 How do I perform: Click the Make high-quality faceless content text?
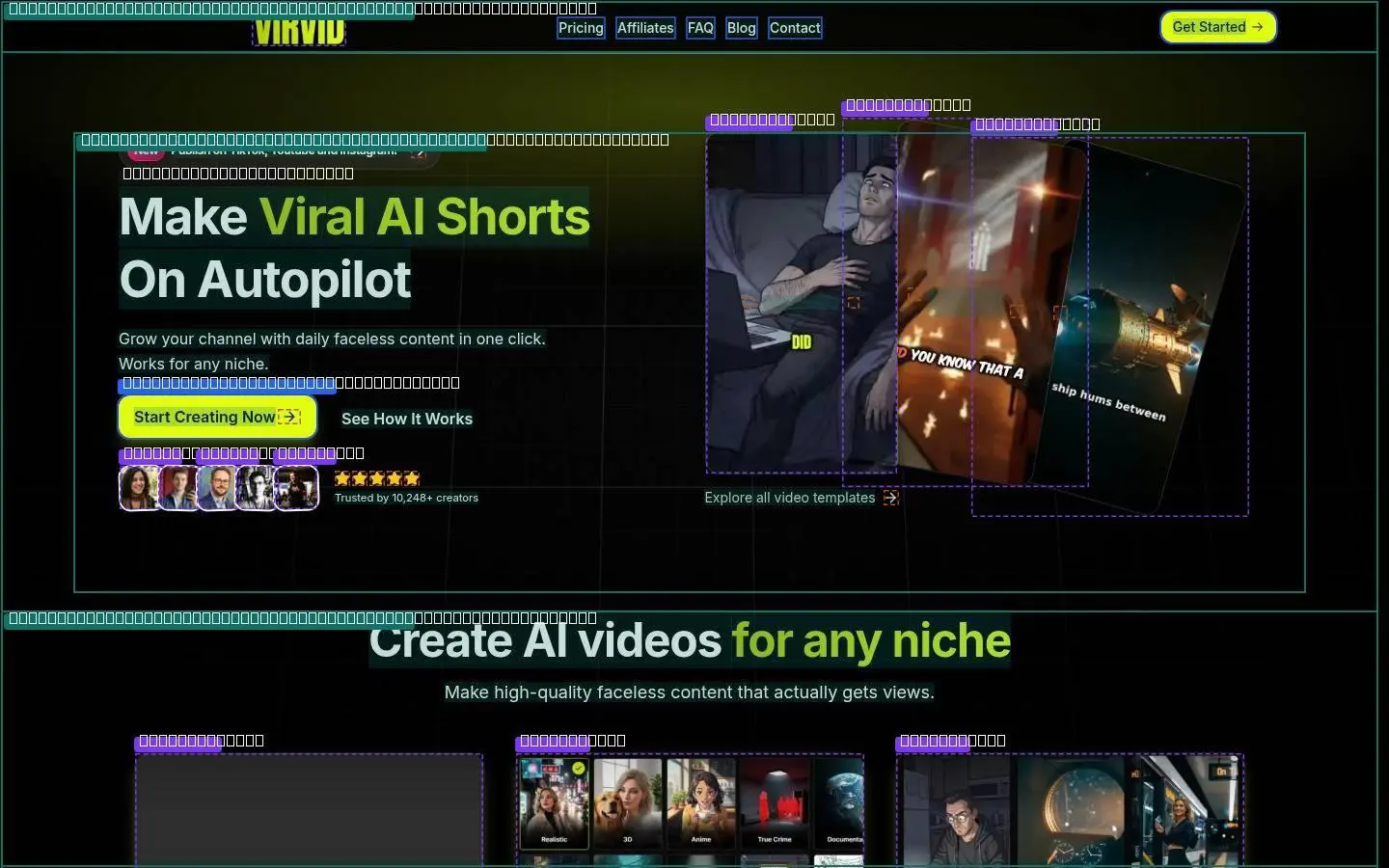coord(690,692)
